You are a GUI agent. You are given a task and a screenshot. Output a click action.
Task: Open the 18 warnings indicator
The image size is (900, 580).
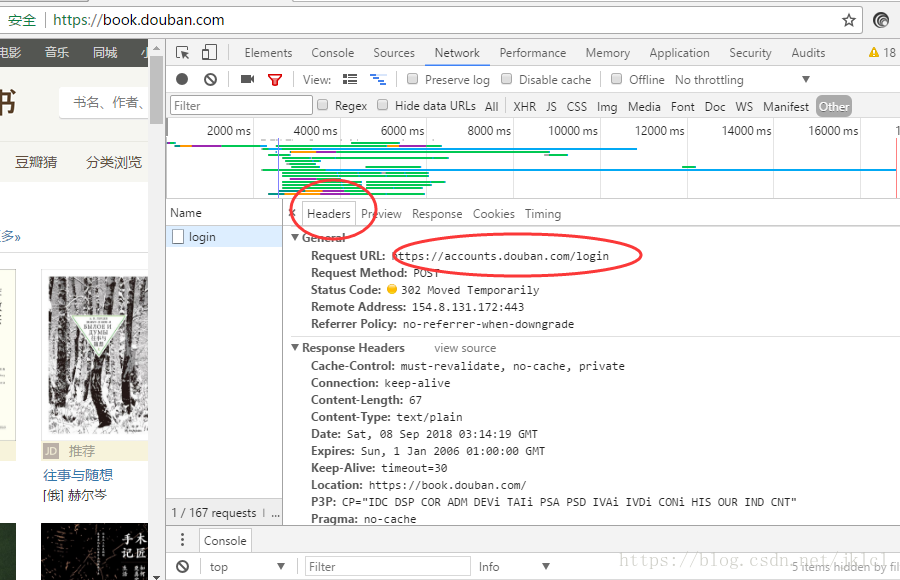pos(882,52)
